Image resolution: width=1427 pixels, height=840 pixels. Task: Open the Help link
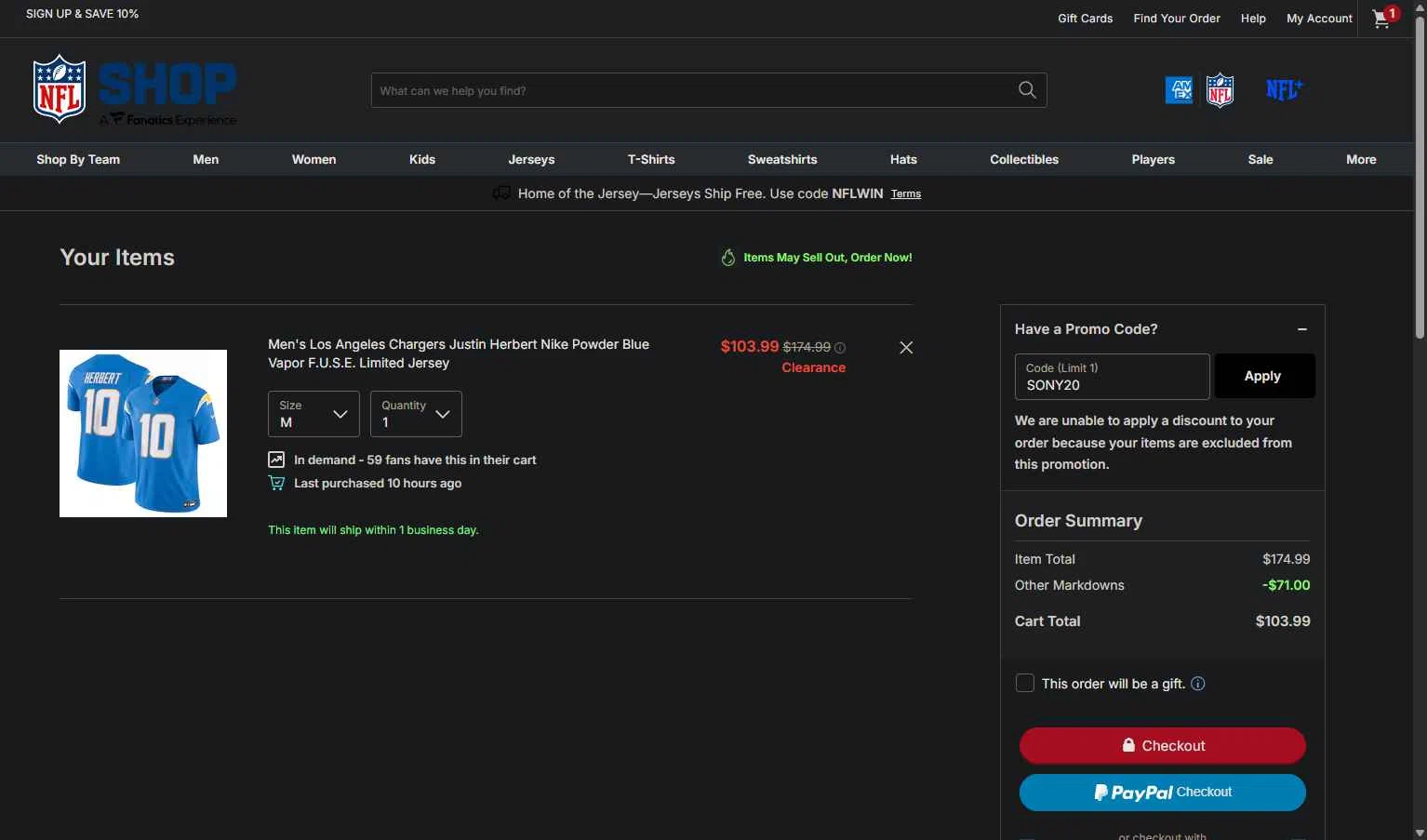pos(1253,19)
